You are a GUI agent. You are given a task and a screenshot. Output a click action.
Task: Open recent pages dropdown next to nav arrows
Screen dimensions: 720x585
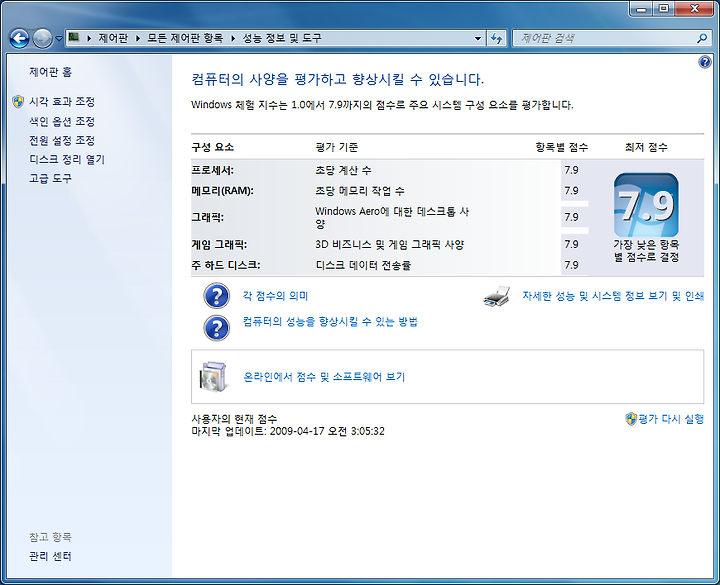click(59, 39)
